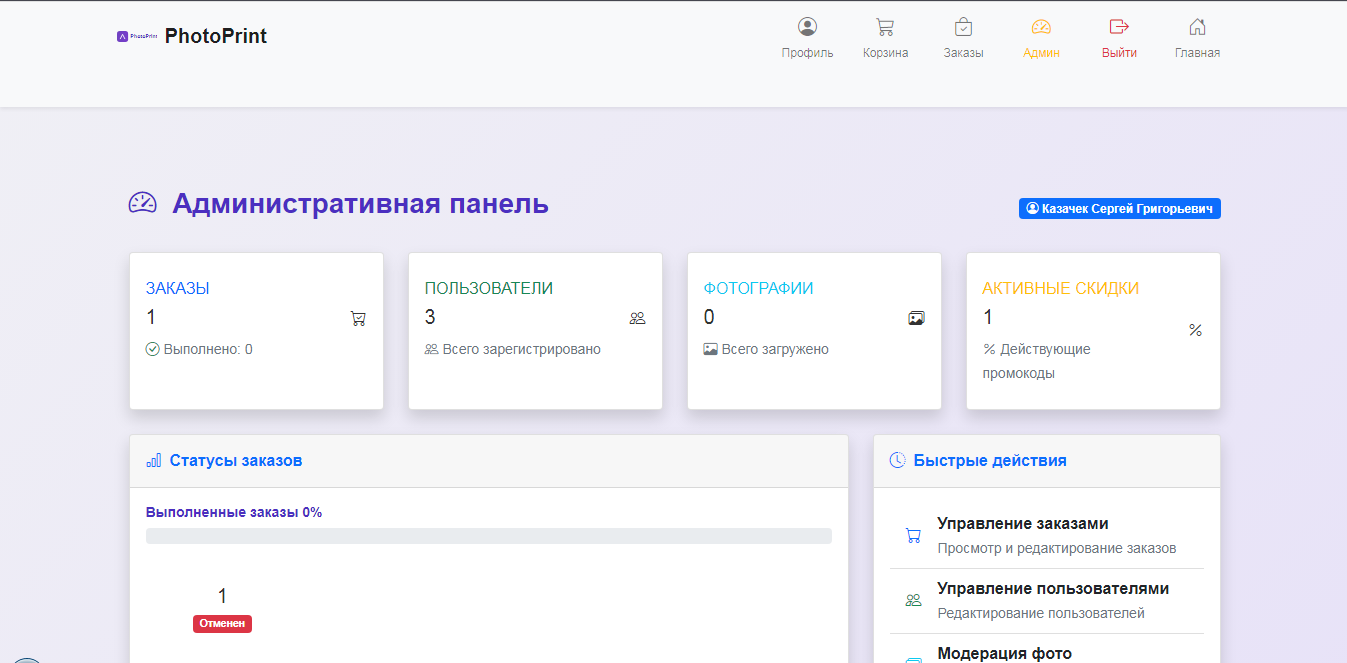Click the Казачек Сергей Григорьевич user badge
This screenshot has height=663, width=1347.
tap(1119, 209)
